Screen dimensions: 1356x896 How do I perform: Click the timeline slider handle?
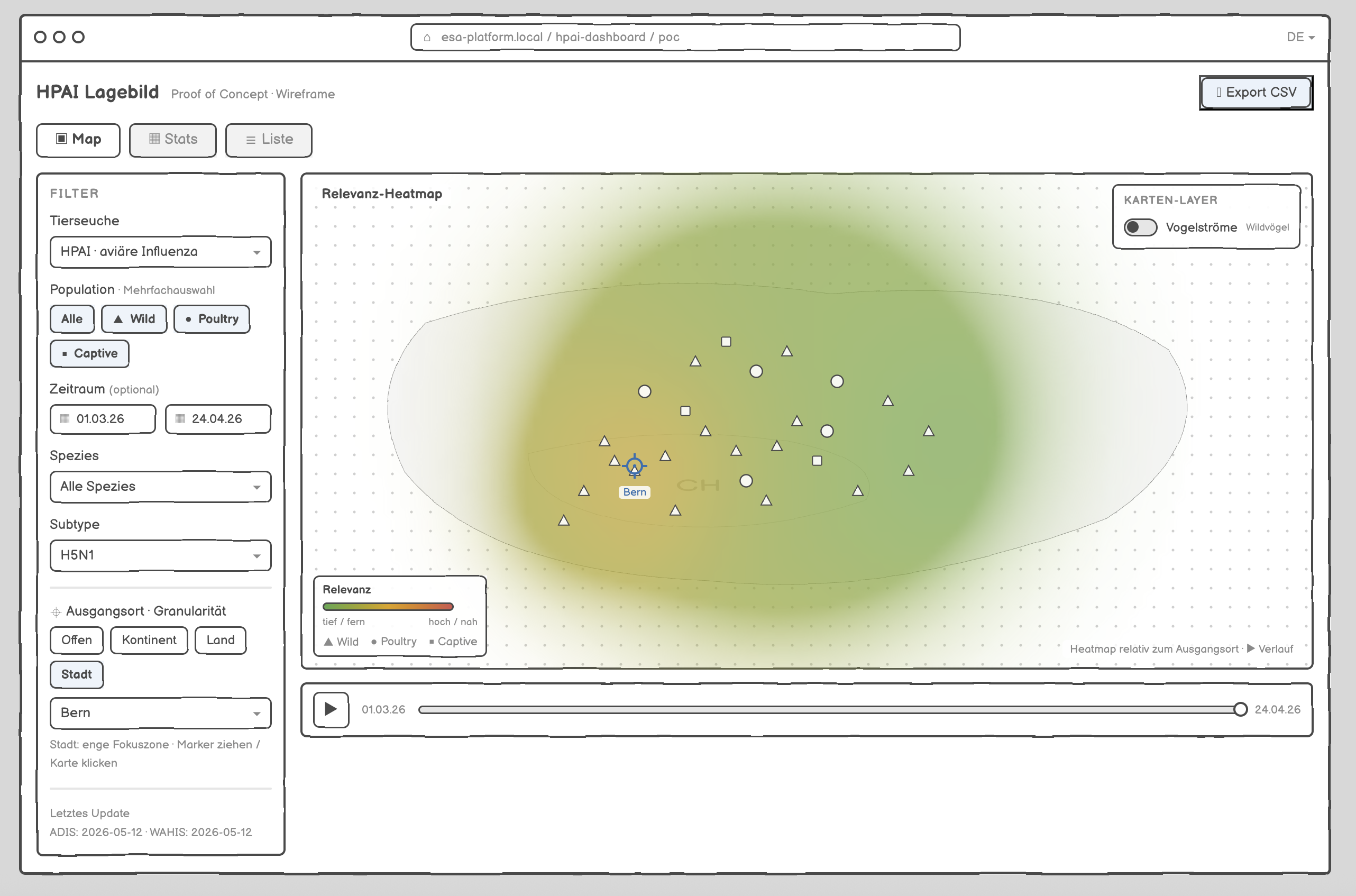pyautogui.click(x=1240, y=709)
